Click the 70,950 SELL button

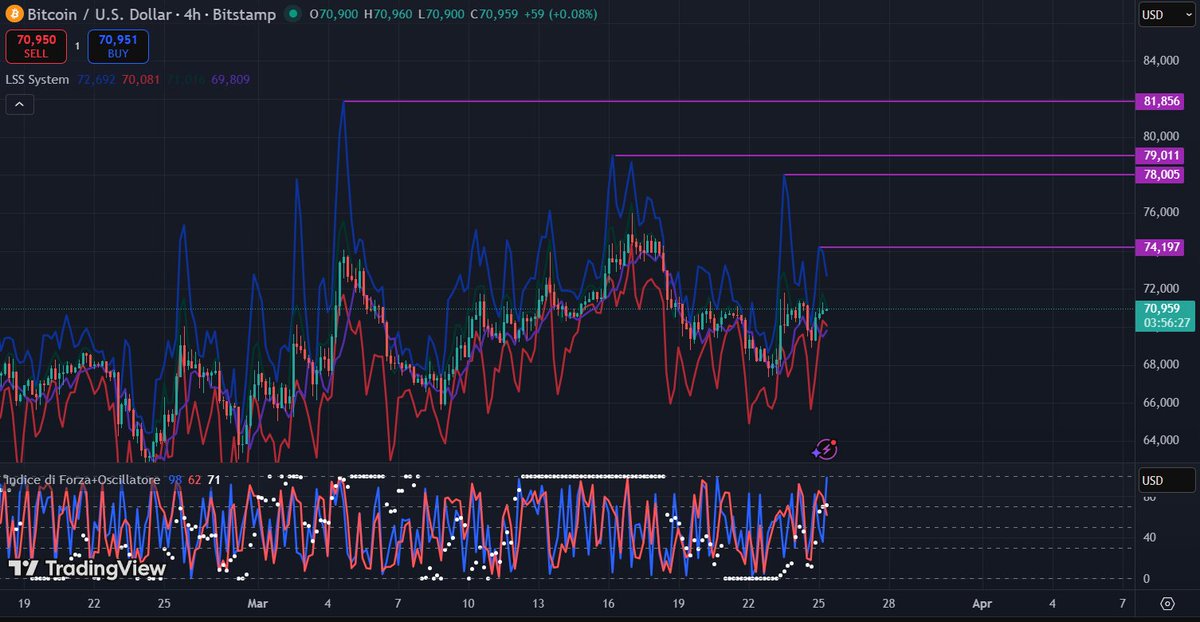pyautogui.click(x=36, y=46)
